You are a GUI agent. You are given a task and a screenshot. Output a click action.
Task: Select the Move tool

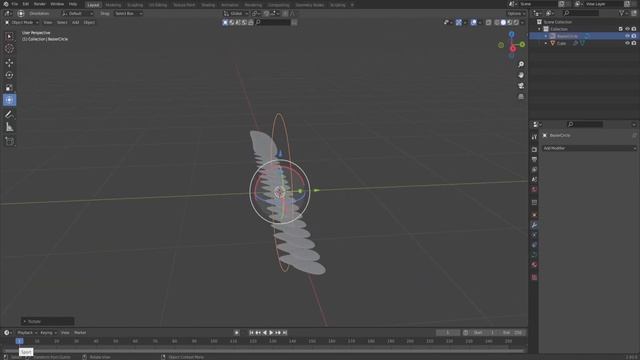click(9, 63)
